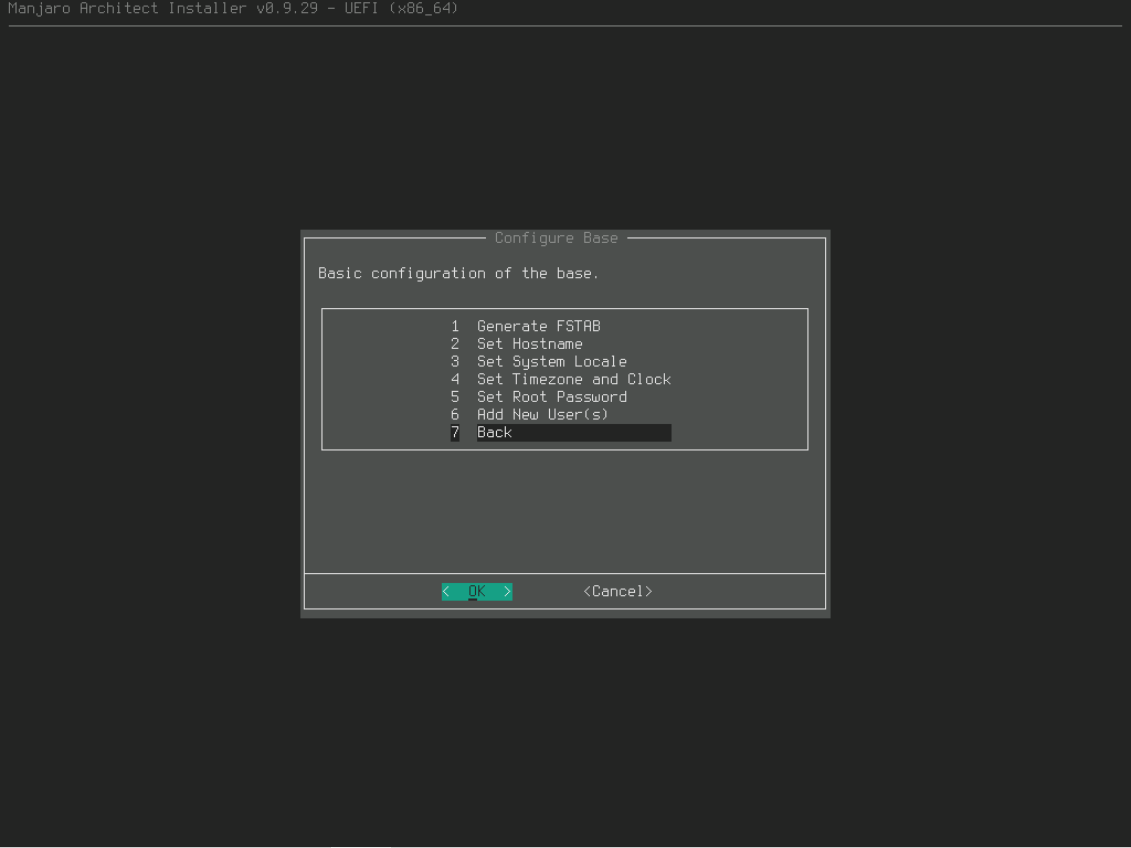Screen dimensions: 1131x848
Task: Click the Configure Base dialog title
Action: 556,238
